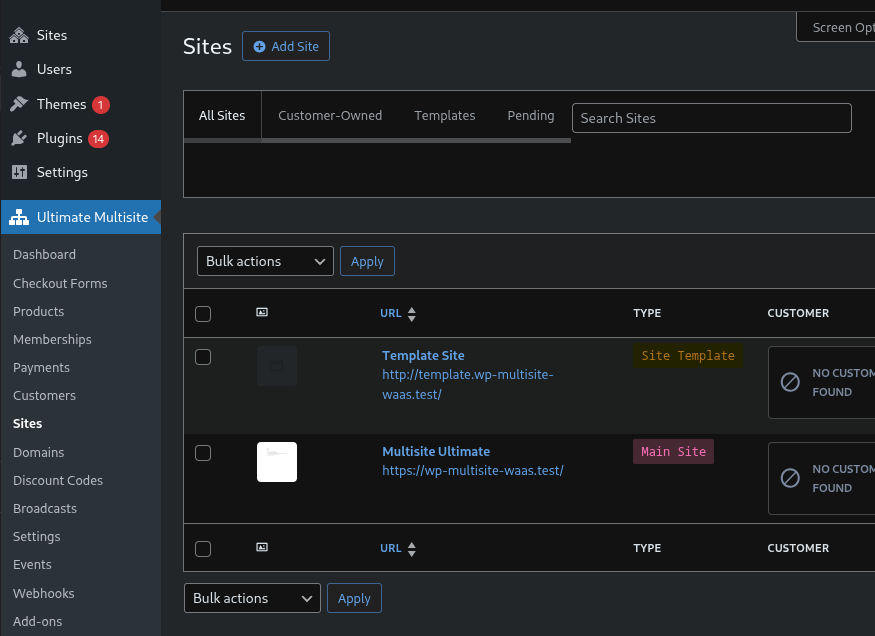
Task: Click the image column icon in the bottom table header
Action: pyautogui.click(x=262, y=547)
